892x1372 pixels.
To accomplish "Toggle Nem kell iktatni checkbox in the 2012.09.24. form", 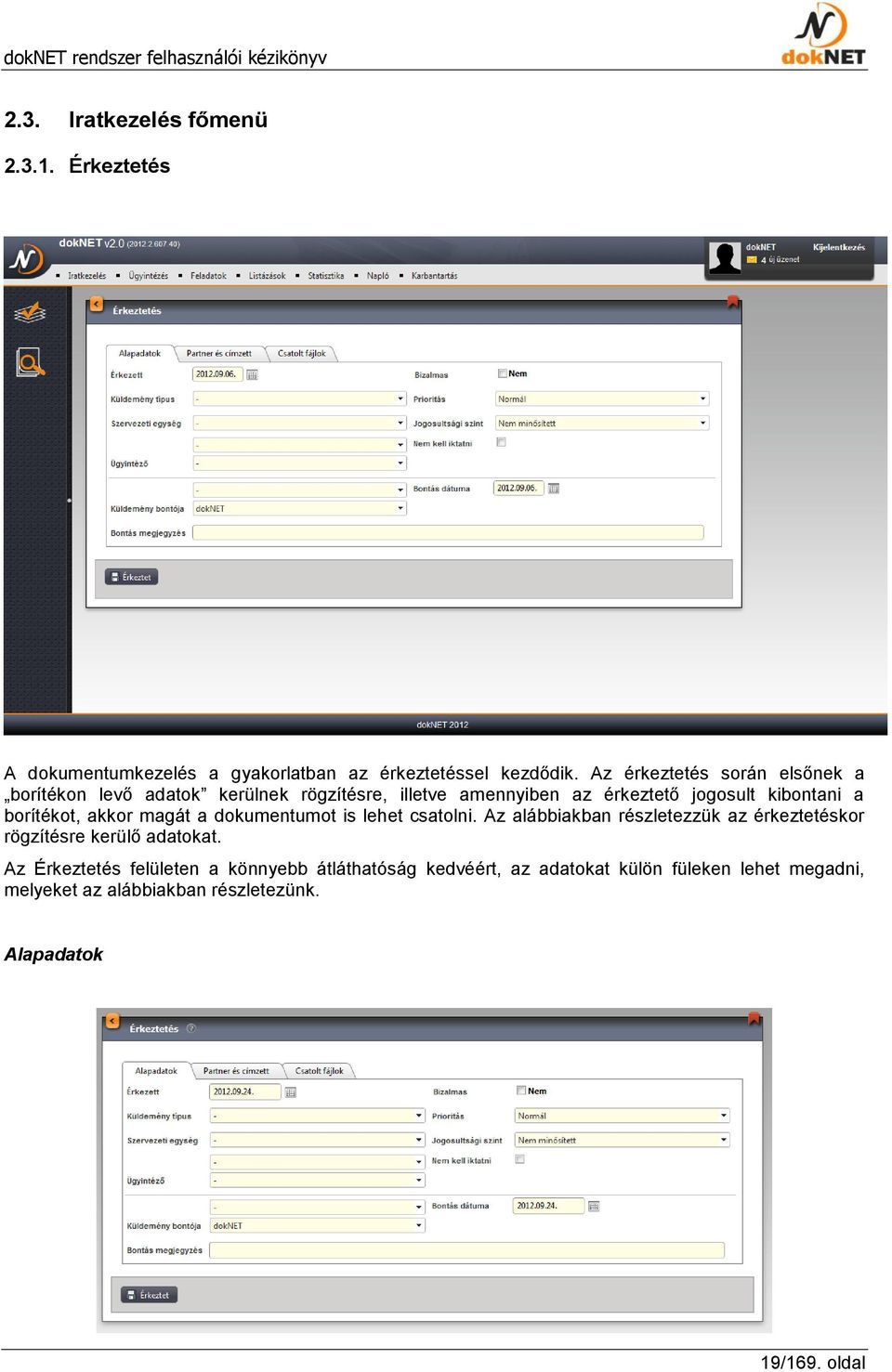I will pos(520,1159).
